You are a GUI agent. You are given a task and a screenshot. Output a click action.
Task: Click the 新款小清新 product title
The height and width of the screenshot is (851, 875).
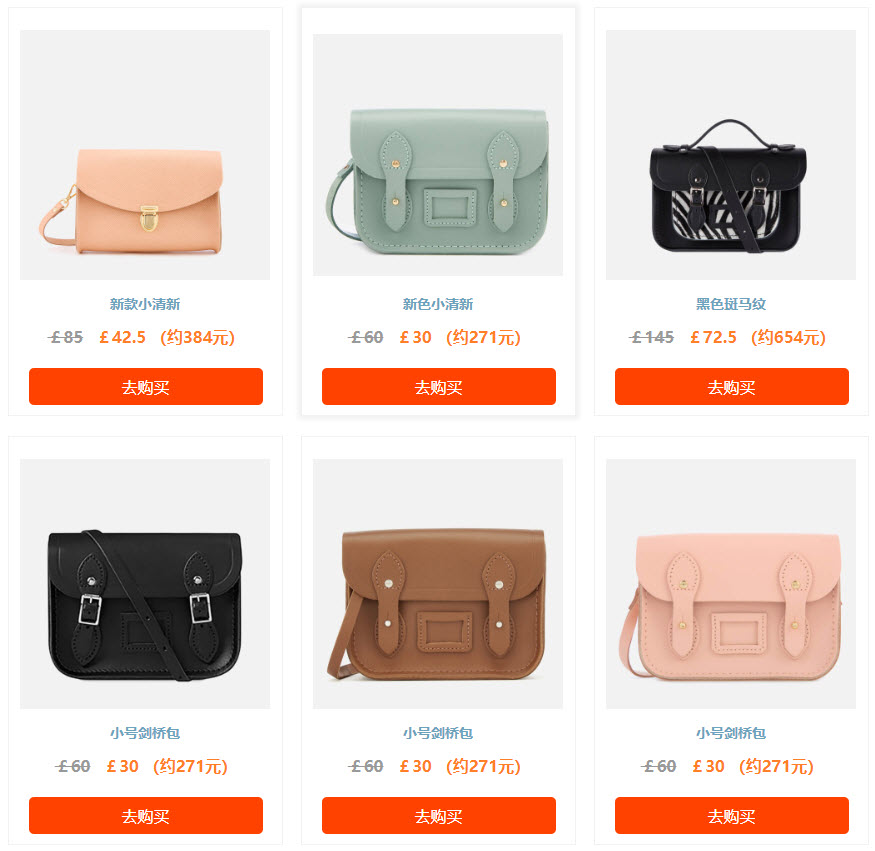(145, 304)
